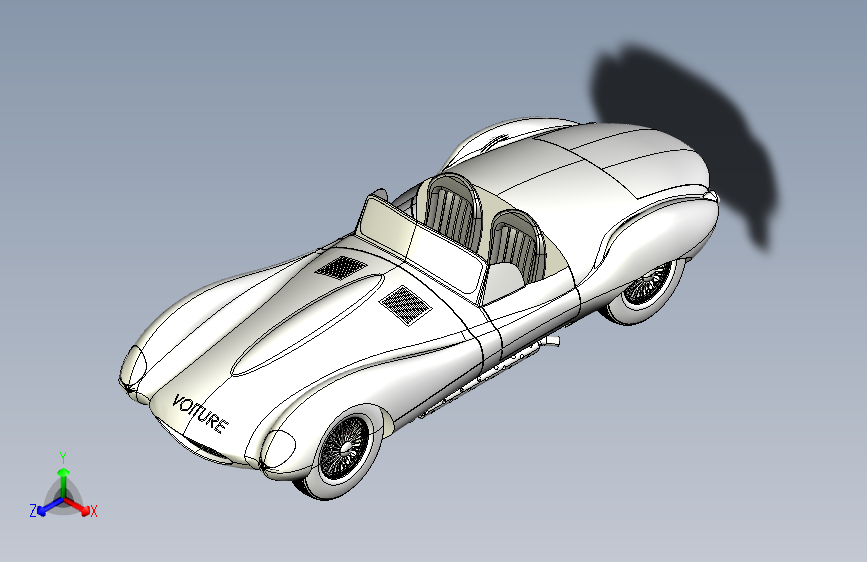Select the headlight beside the front wheel
The image size is (867, 562).
(x=278, y=448)
